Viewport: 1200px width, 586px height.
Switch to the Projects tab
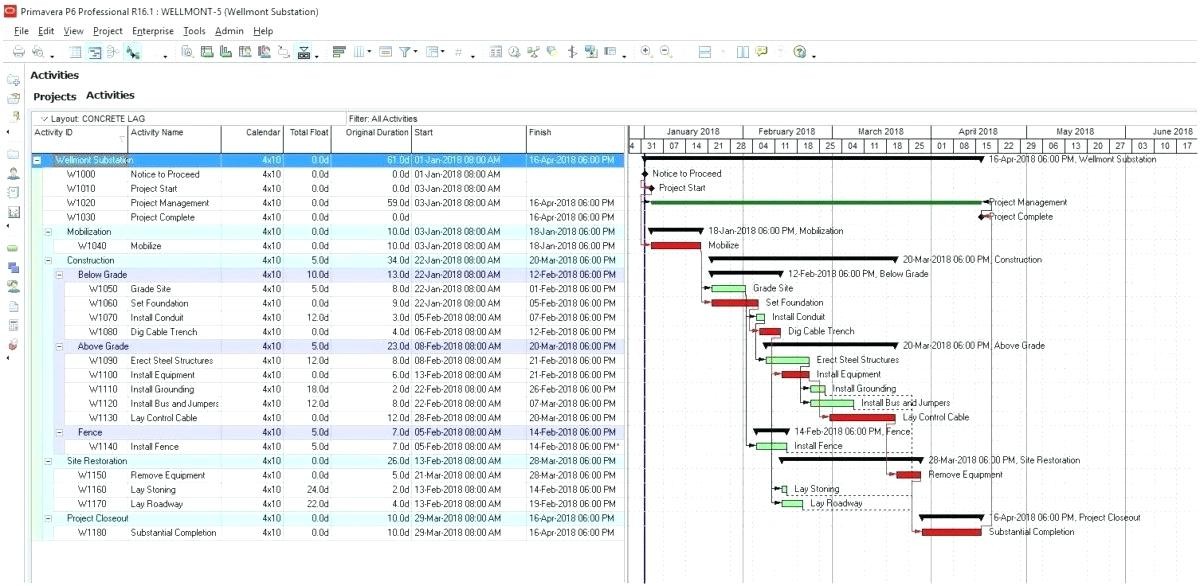pyautogui.click(x=54, y=97)
